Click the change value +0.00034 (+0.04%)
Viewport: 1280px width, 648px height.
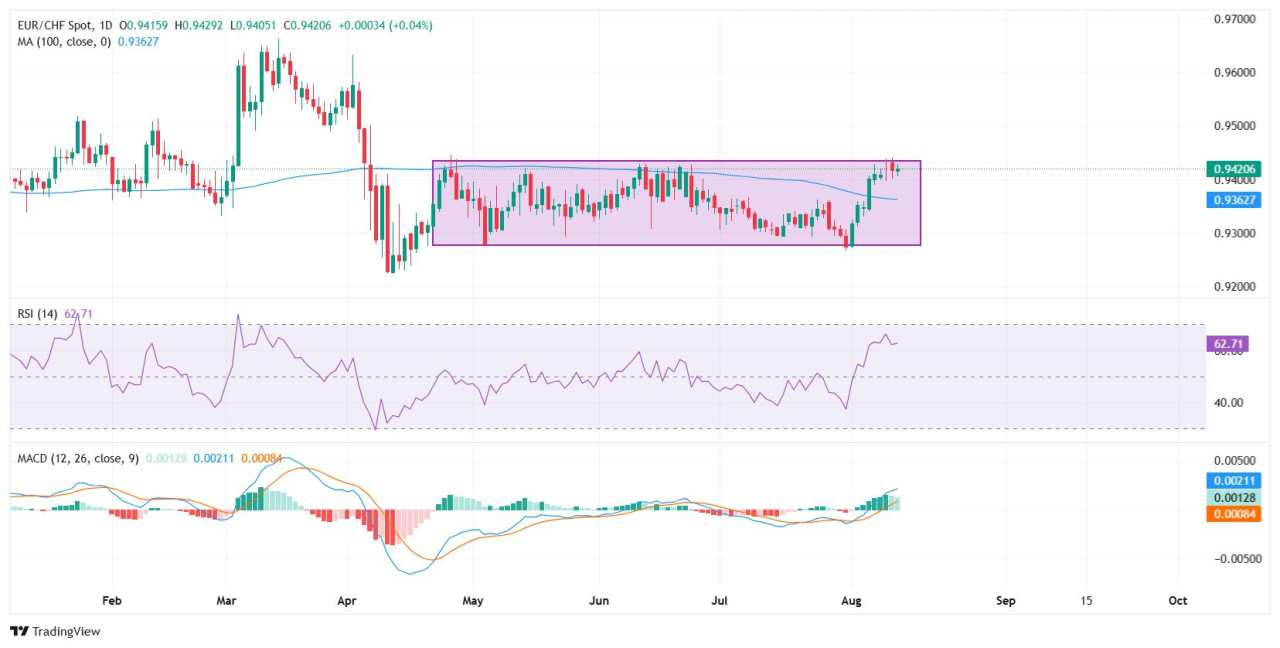tap(386, 24)
